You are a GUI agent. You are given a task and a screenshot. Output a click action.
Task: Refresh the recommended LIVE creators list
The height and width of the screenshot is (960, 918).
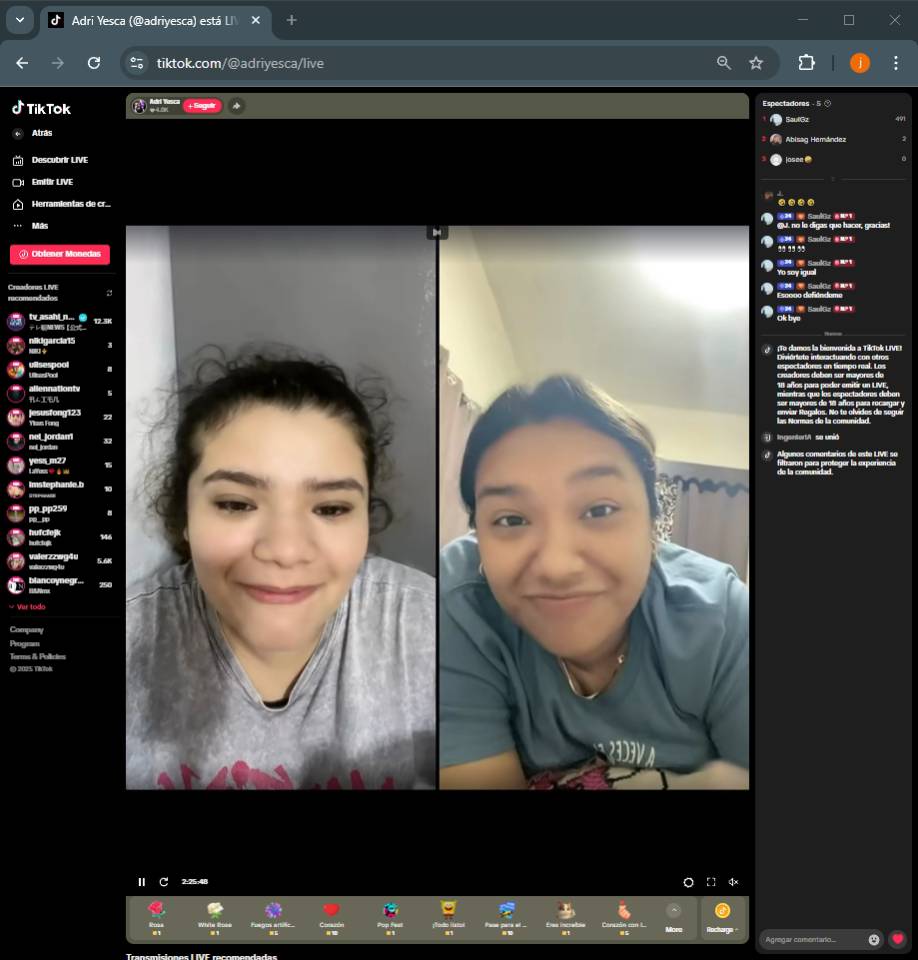pos(109,293)
